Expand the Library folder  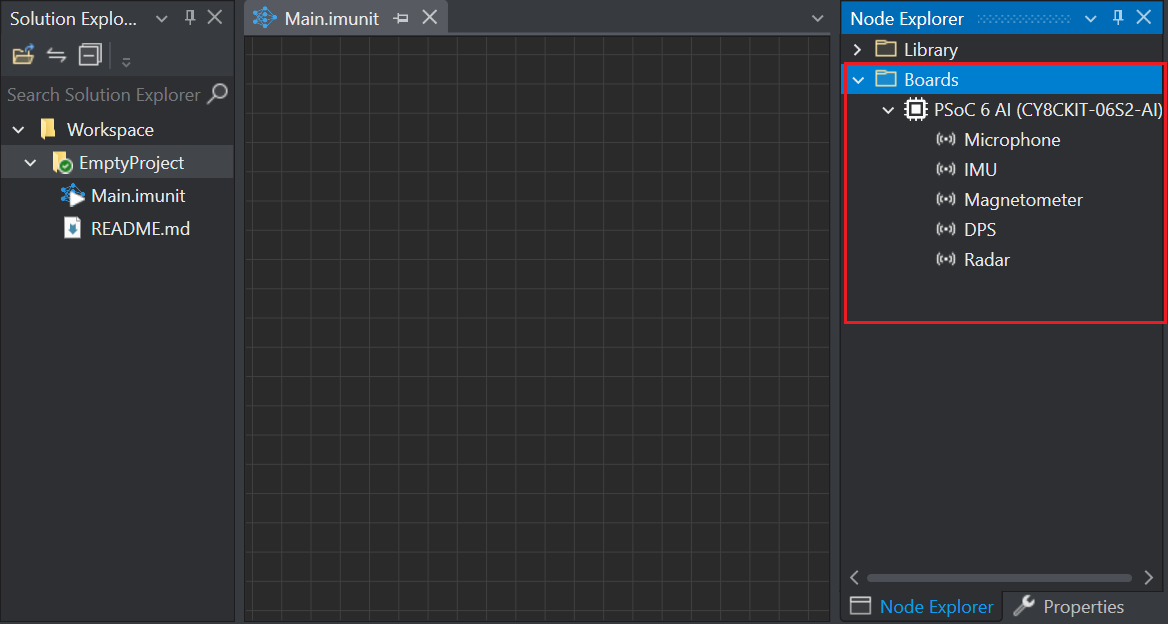[857, 49]
